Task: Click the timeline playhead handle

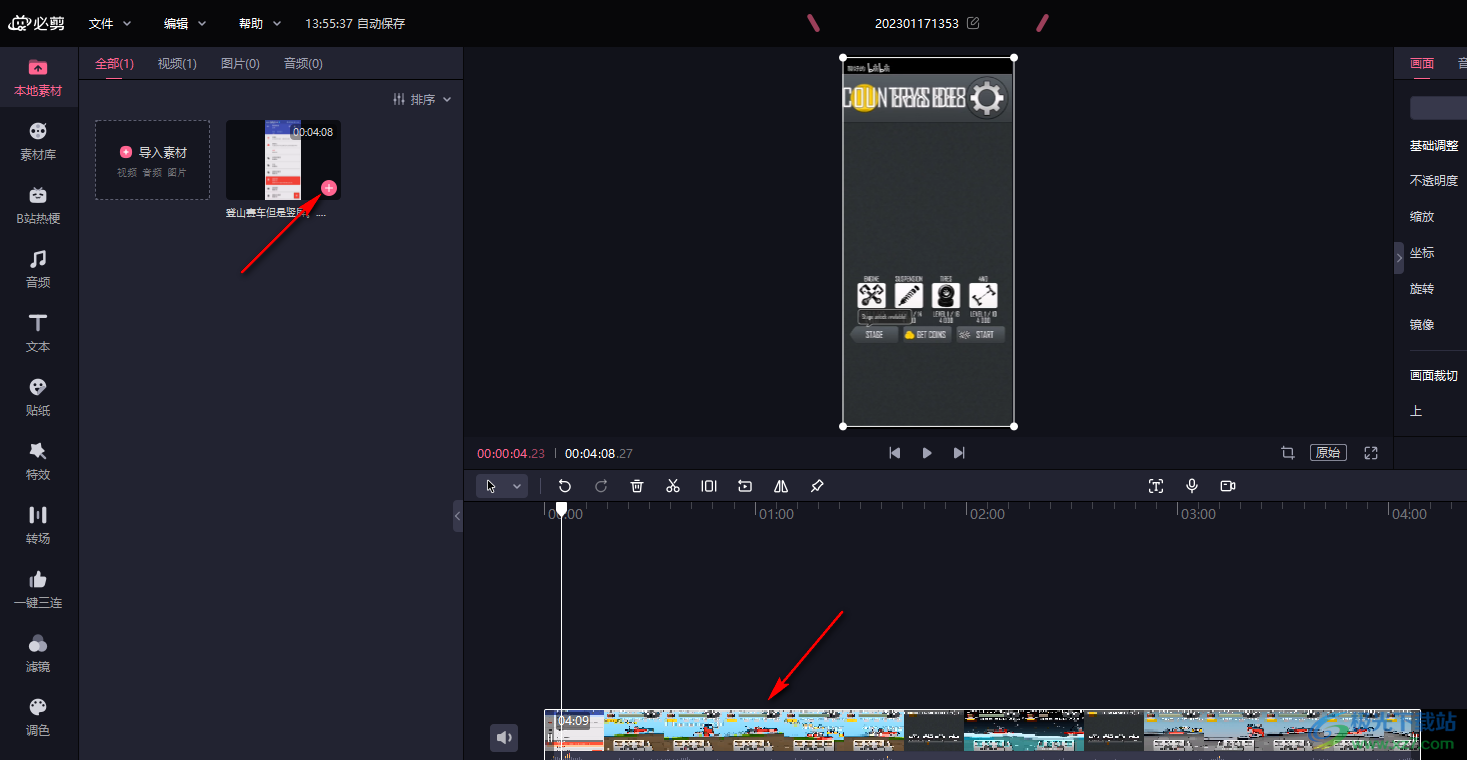Action: coord(561,510)
